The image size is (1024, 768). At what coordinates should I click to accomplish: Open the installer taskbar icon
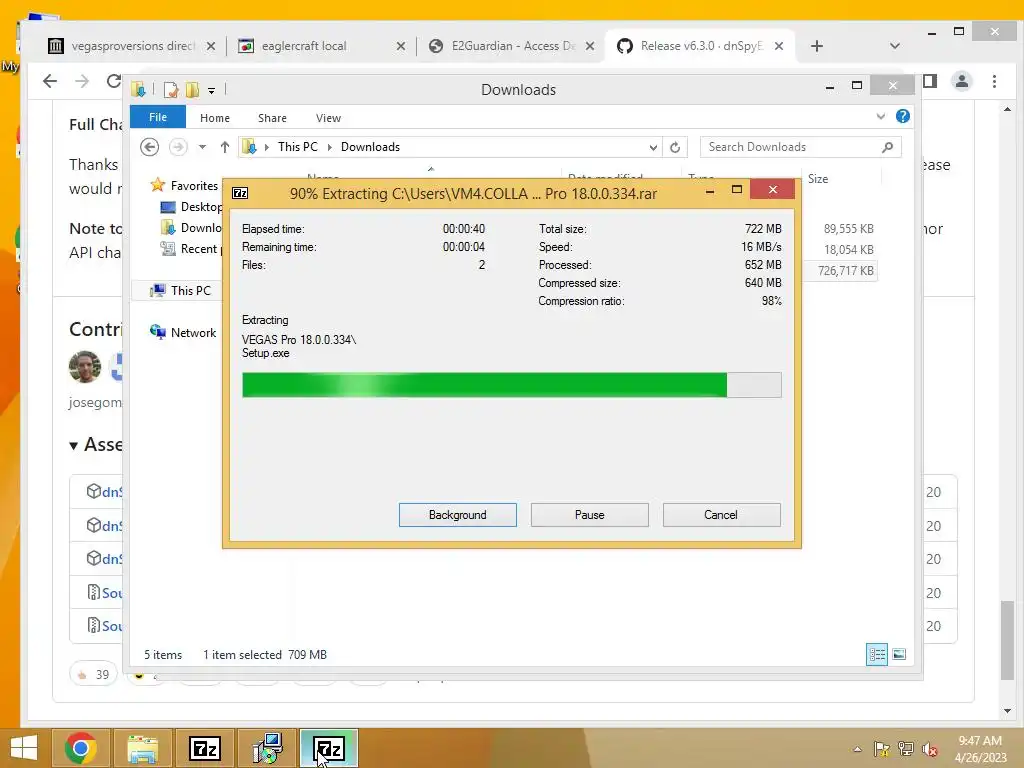(x=267, y=748)
